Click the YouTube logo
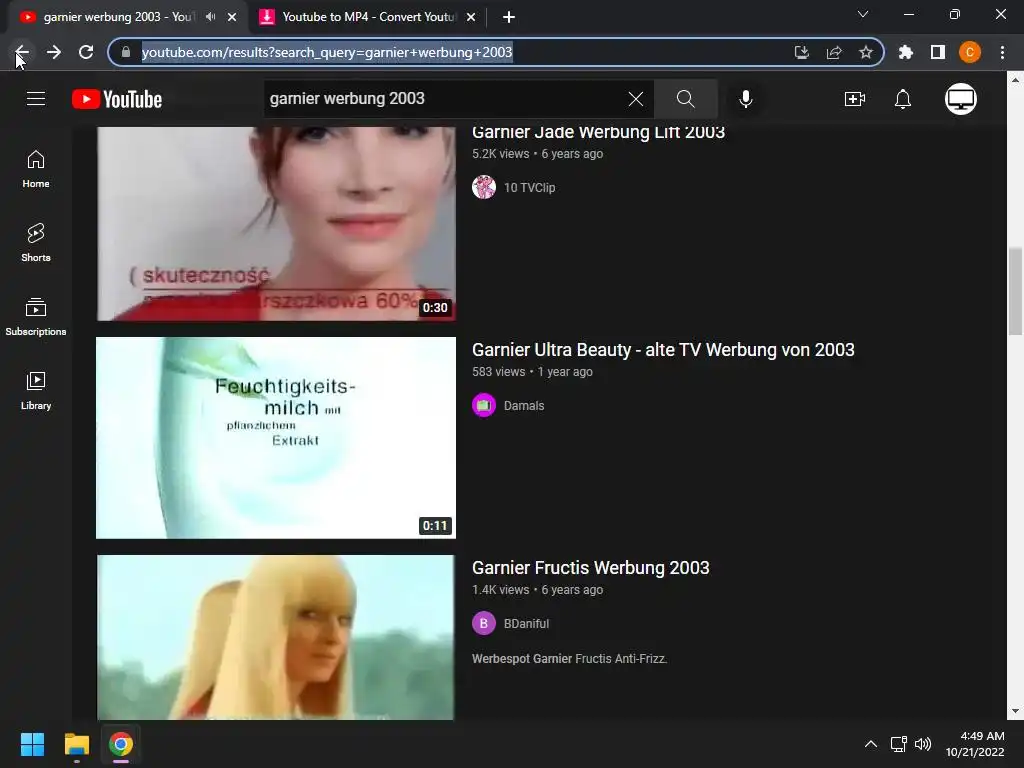Viewport: 1024px width, 768px height. [x=117, y=99]
